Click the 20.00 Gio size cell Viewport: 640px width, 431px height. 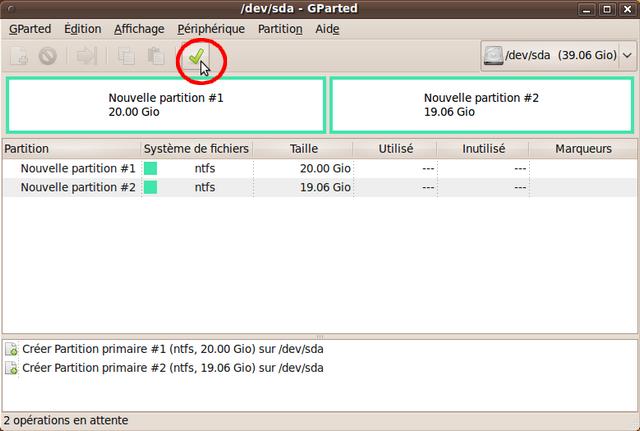coord(325,169)
